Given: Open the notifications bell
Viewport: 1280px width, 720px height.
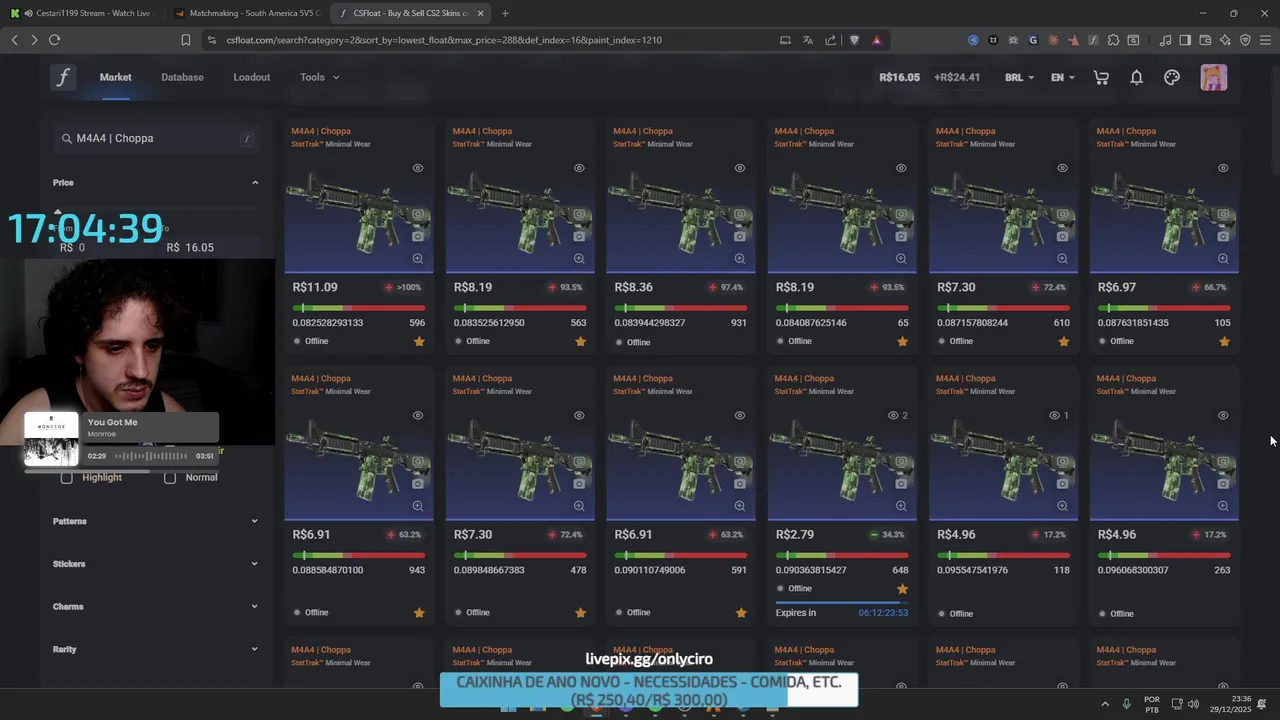Looking at the screenshot, I should pyautogui.click(x=1136, y=77).
